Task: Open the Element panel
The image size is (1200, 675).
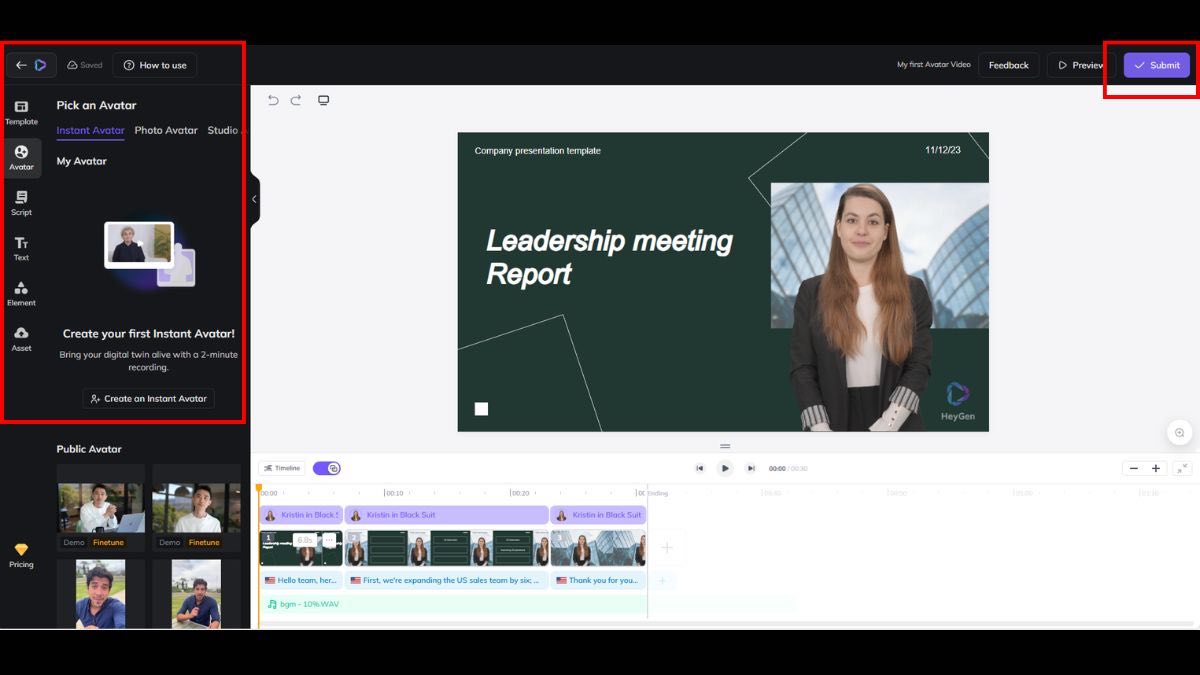Action: [22, 292]
